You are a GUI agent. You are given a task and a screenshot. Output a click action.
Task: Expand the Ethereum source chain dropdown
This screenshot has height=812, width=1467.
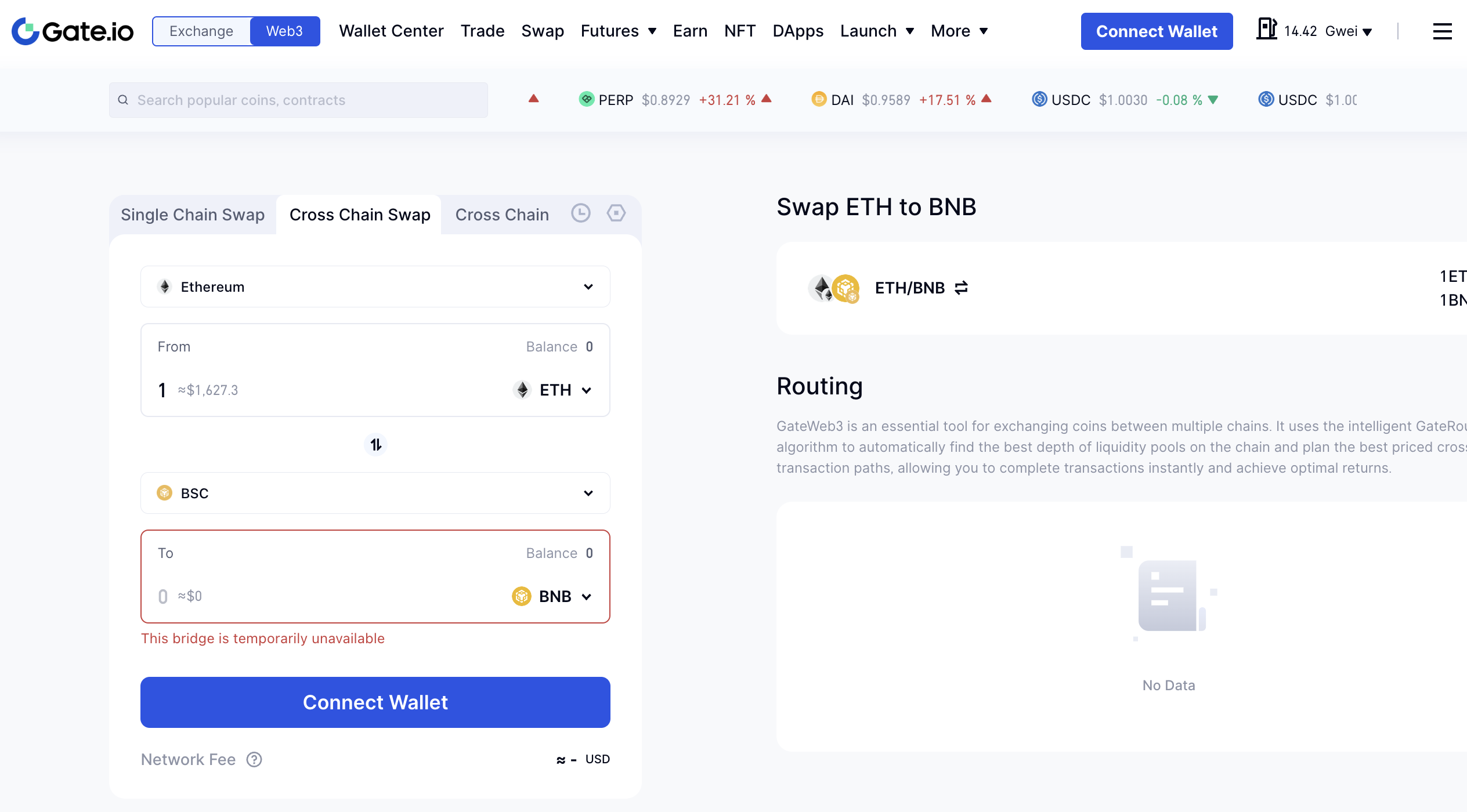[x=375, y=287]
